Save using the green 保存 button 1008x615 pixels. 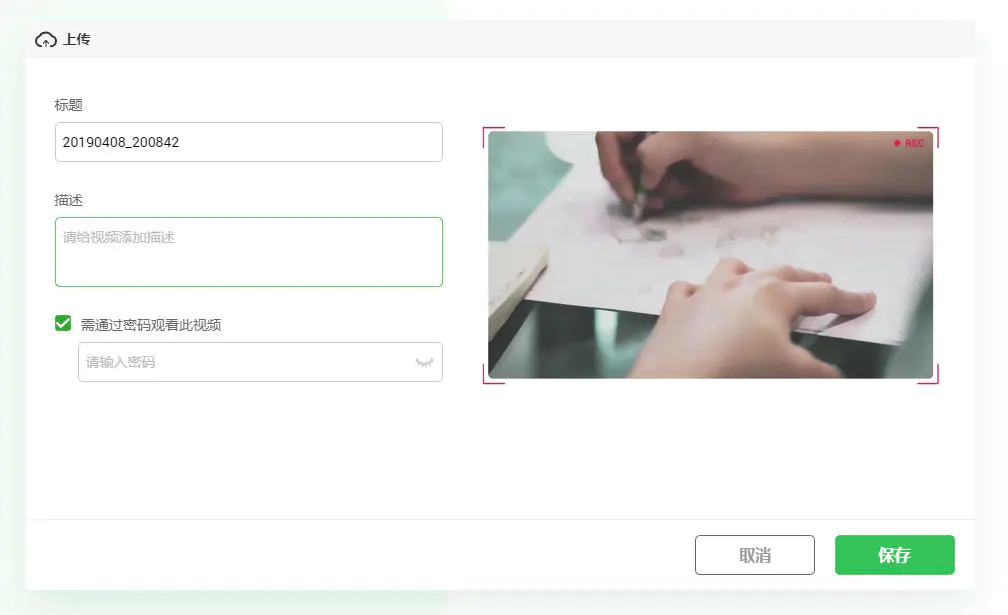point(894,555)
